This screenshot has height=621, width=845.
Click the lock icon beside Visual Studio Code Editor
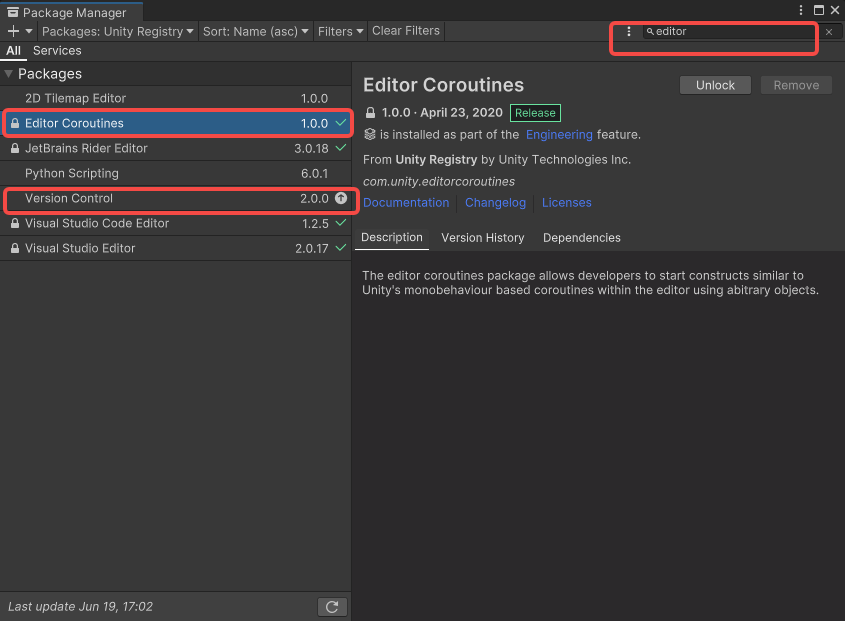(x=15, y=223)
